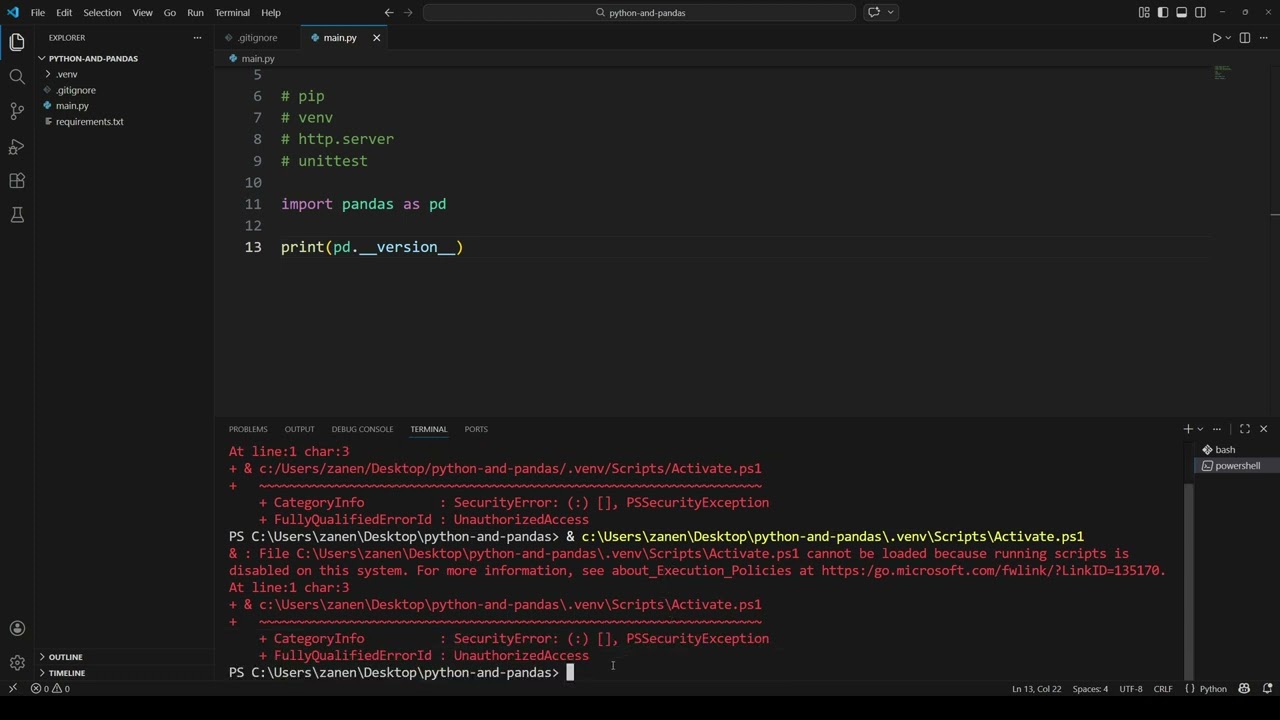The height and width of the screenshot is (720, 1280).
Task: Go back with navigation arrow
Action: 389,12
